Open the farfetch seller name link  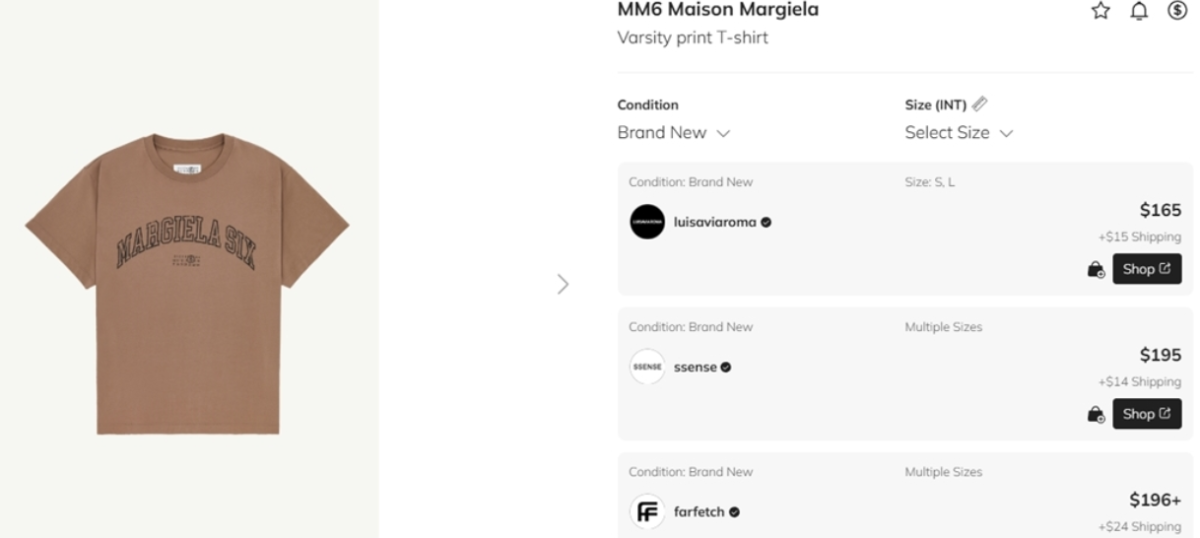coord(699,512)
